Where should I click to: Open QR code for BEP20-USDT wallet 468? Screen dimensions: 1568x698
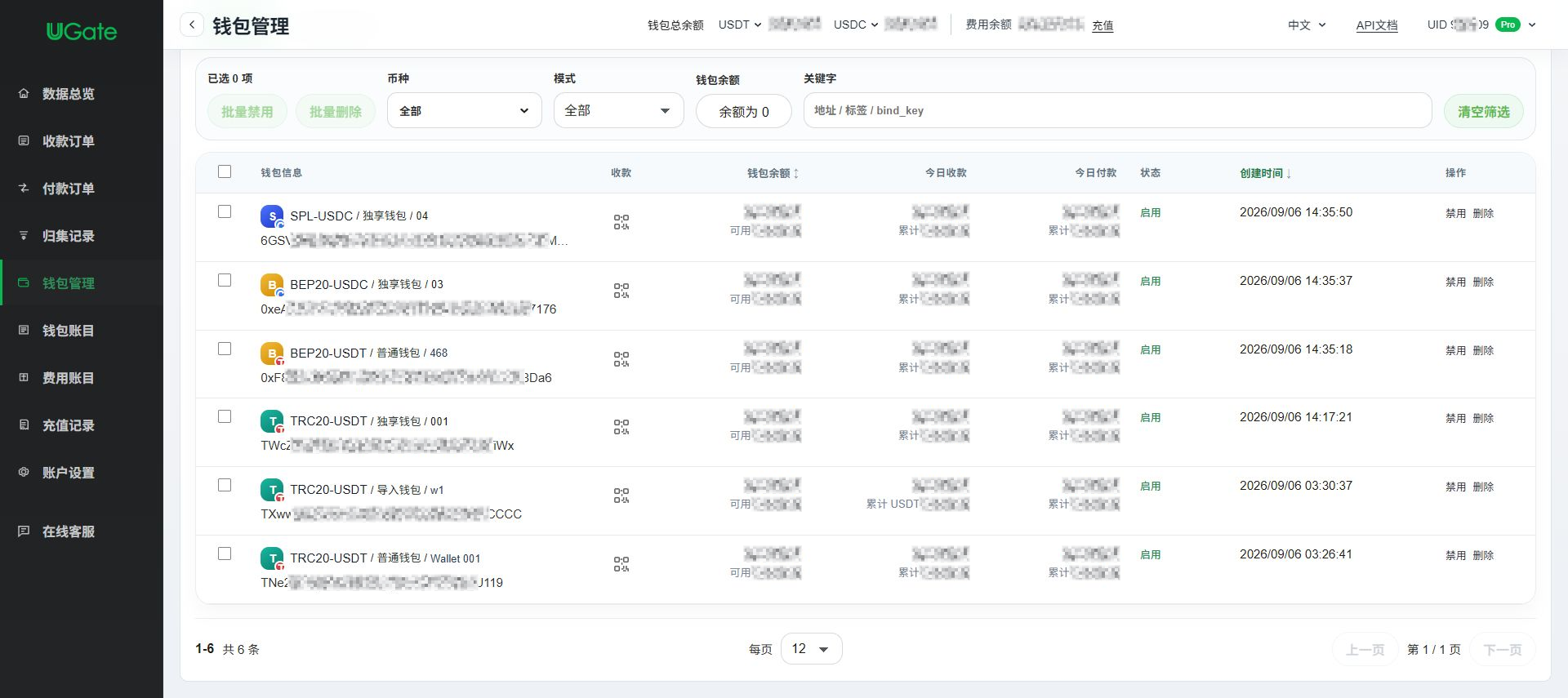click(x=621, y=359)
